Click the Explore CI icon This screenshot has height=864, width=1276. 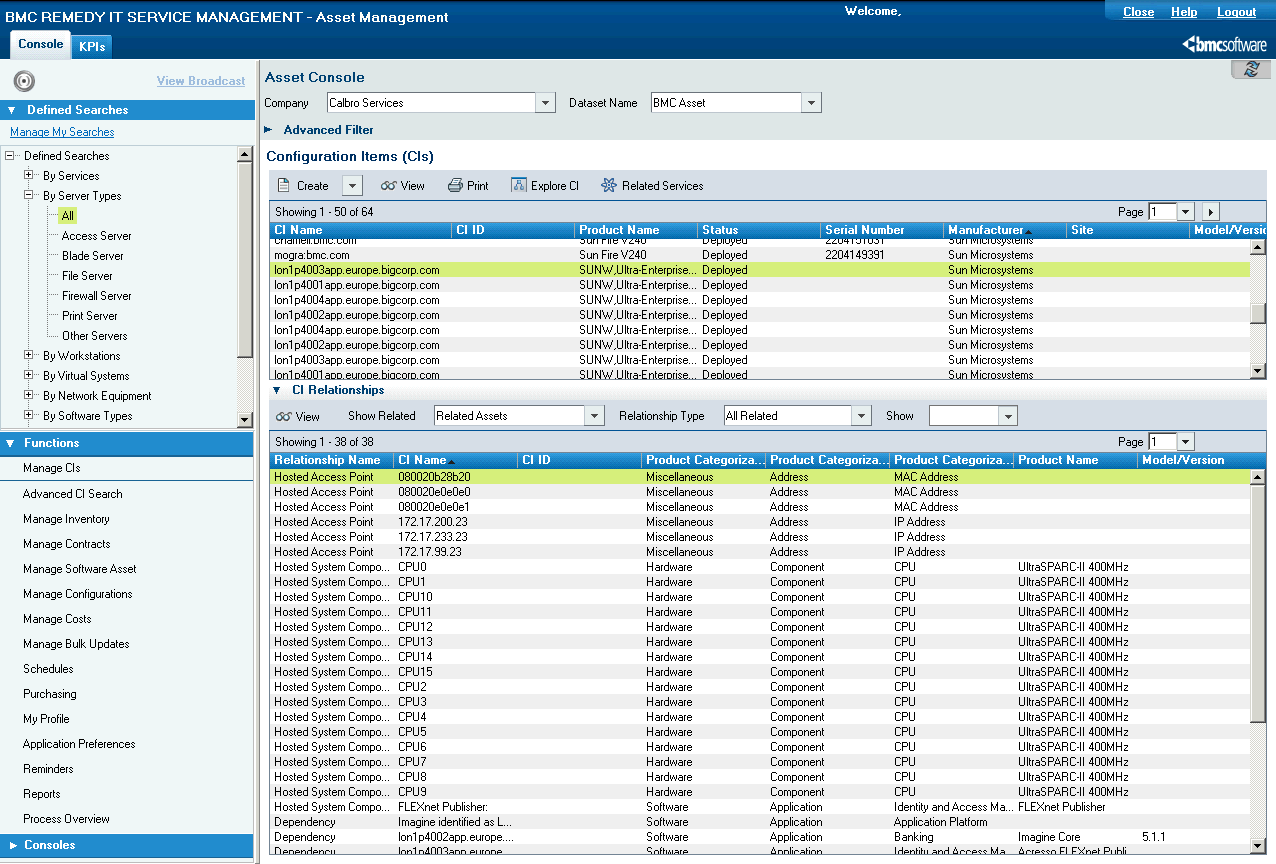click(x=518, y=185)
